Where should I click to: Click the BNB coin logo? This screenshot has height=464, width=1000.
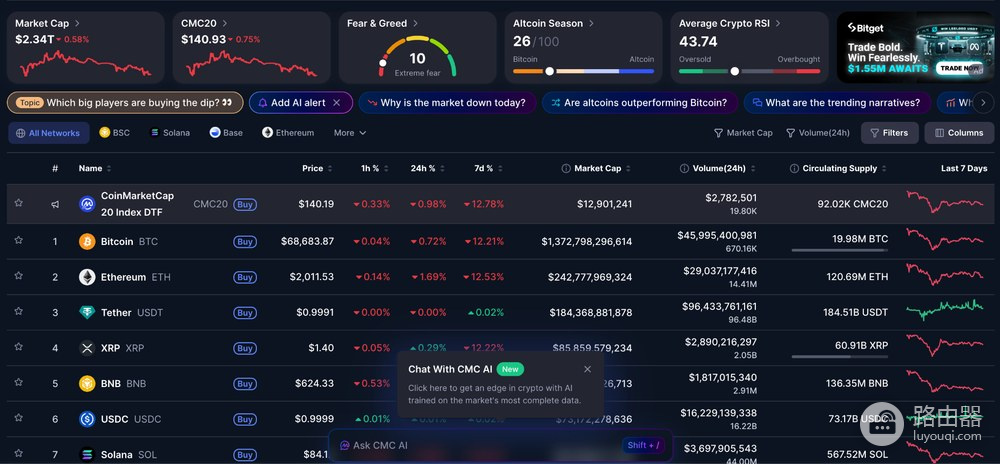87,384
